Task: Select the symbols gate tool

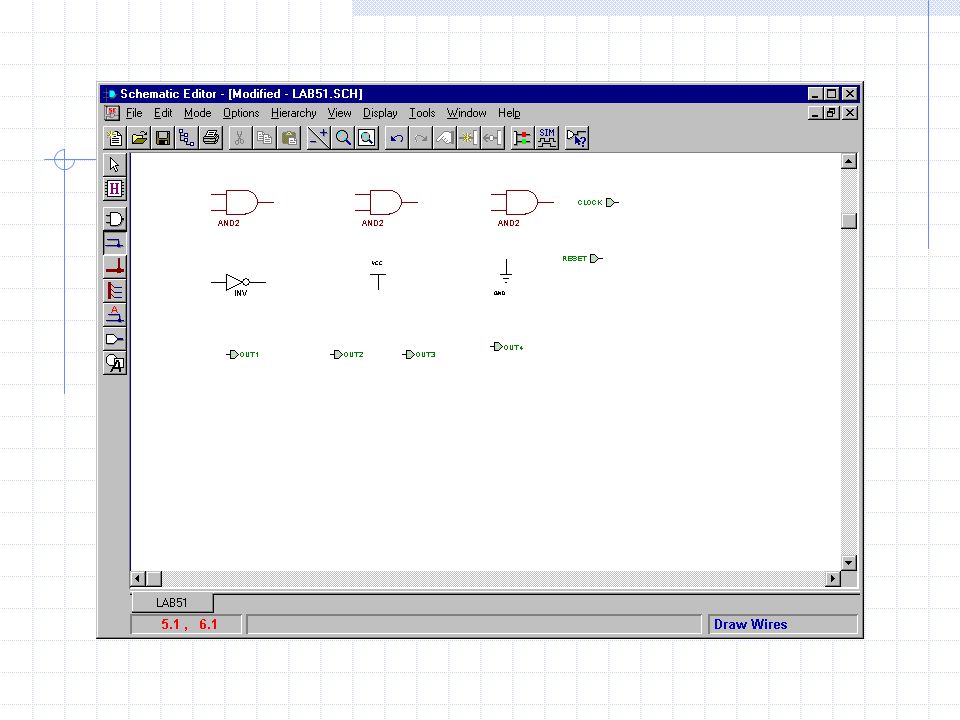Action: (x=114, y=219)
